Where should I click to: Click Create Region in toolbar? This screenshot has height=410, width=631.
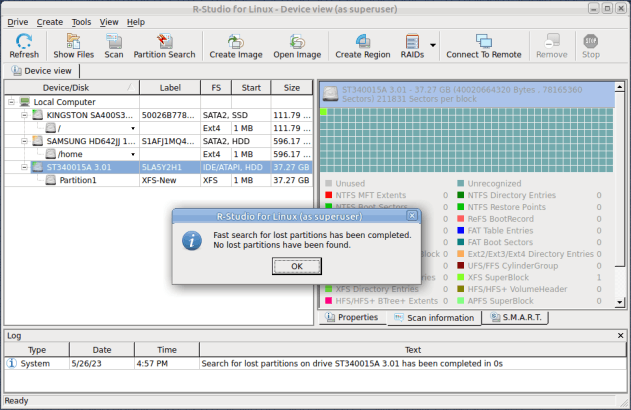(363, 46)
